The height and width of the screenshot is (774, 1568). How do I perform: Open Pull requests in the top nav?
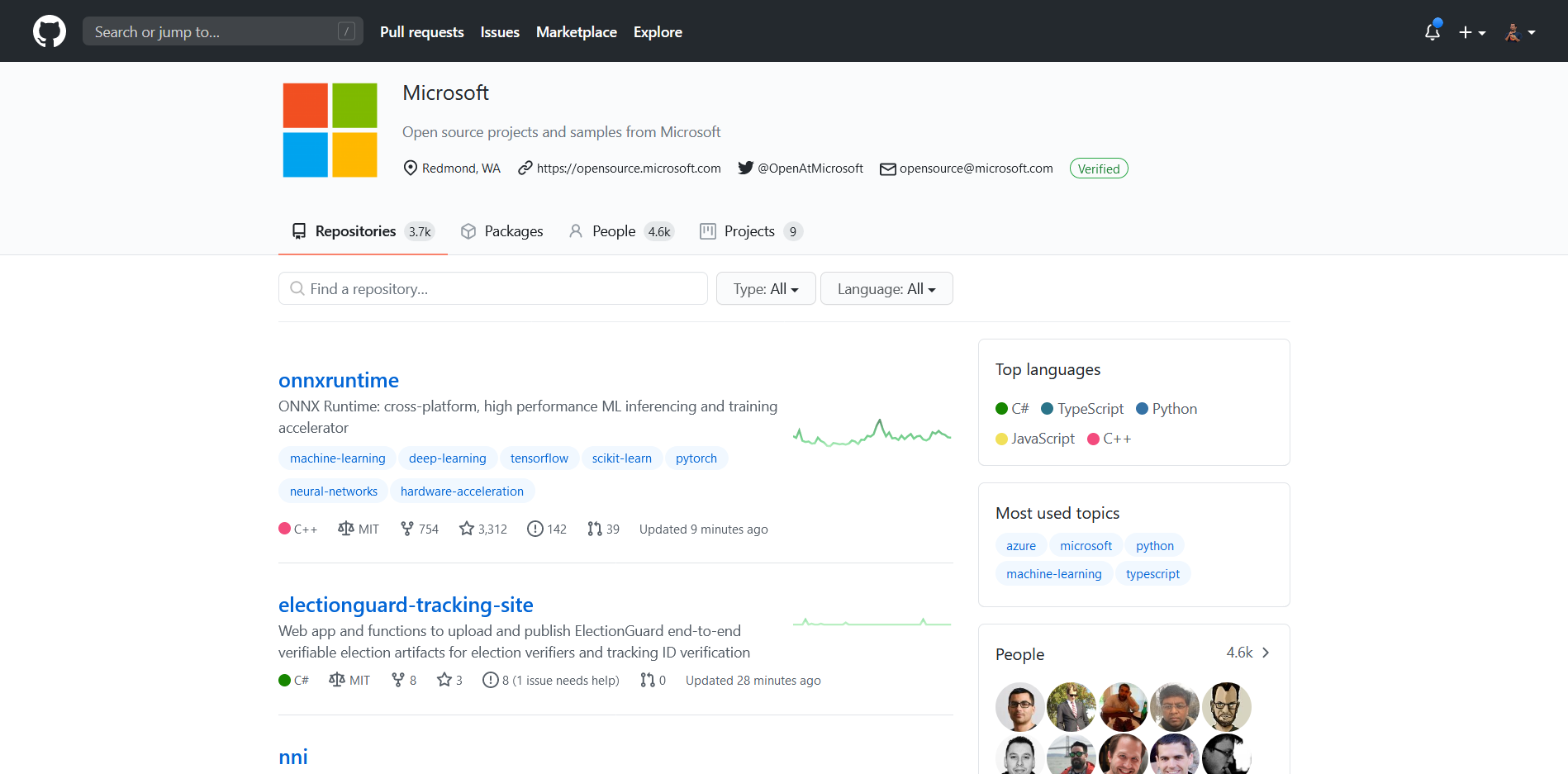[x=421, y=32]
